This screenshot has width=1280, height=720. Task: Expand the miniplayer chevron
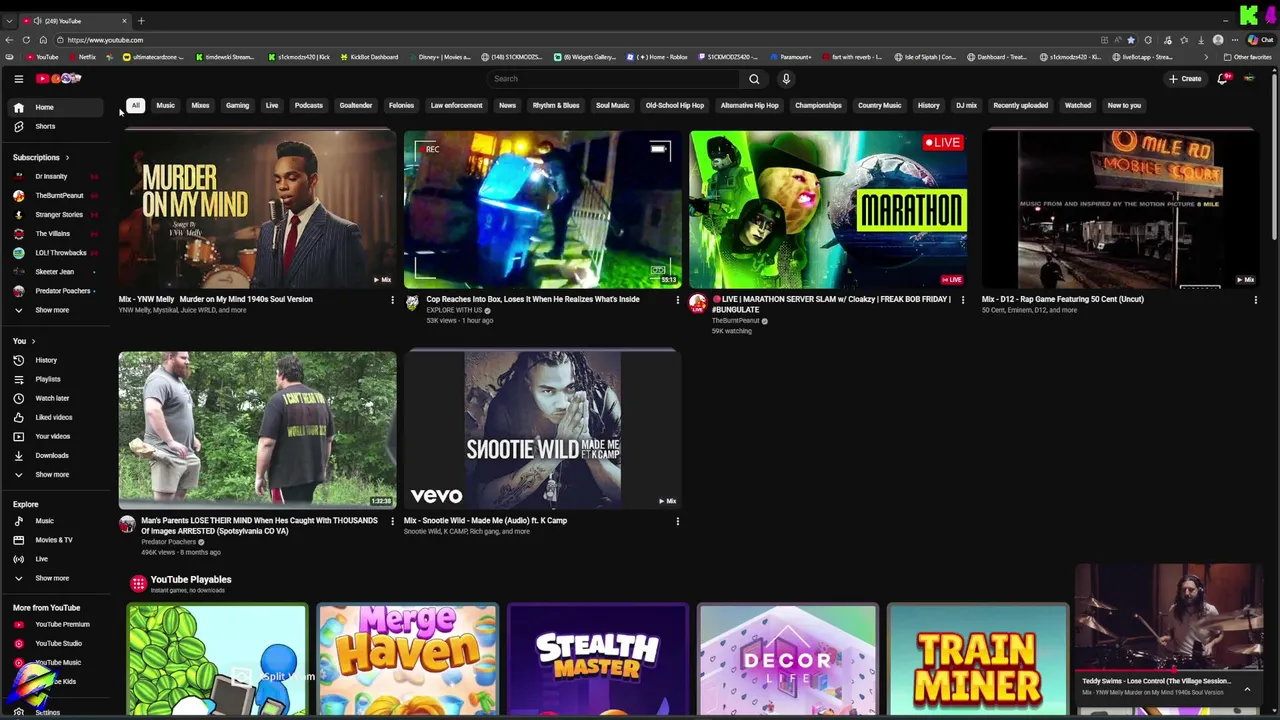click(x=1247, y=689)
